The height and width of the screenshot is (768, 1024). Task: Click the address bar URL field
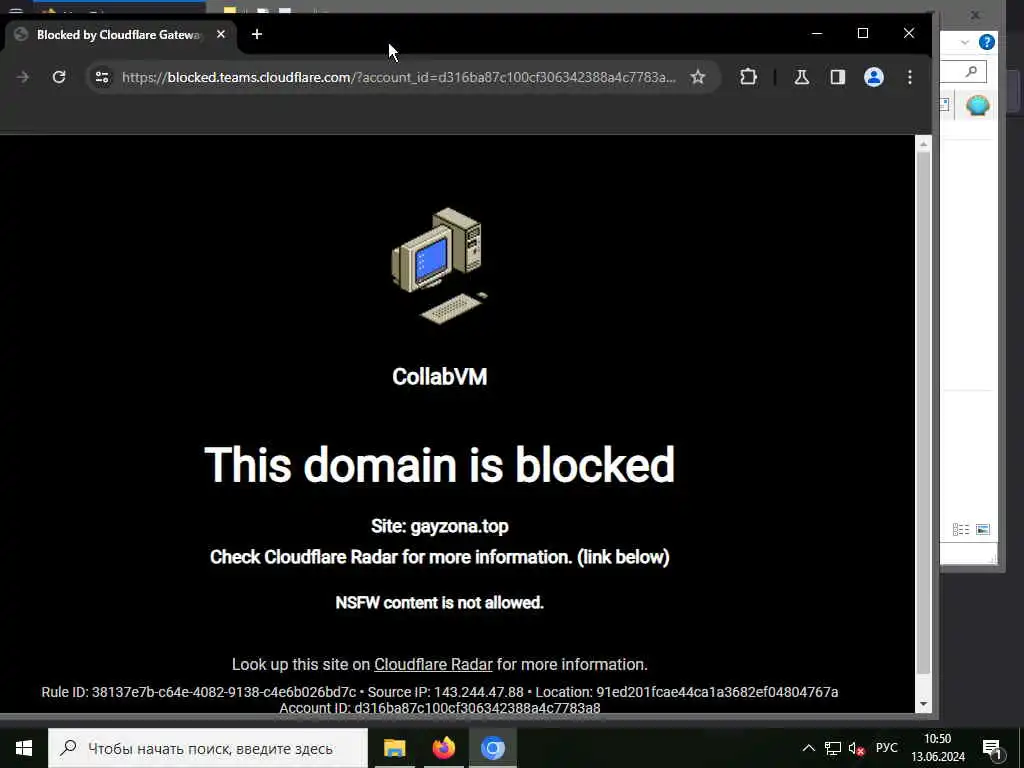coord(398,77)
